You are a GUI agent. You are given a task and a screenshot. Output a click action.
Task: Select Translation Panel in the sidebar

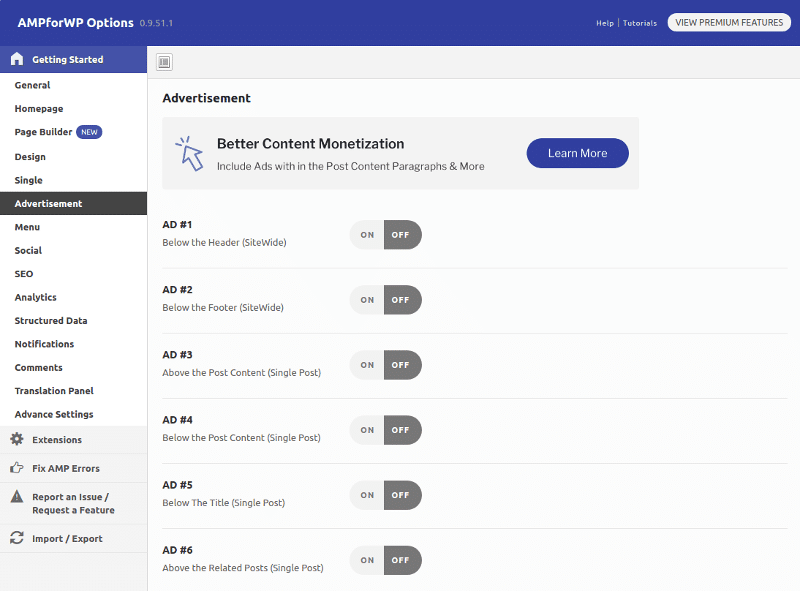click(73, 391)
